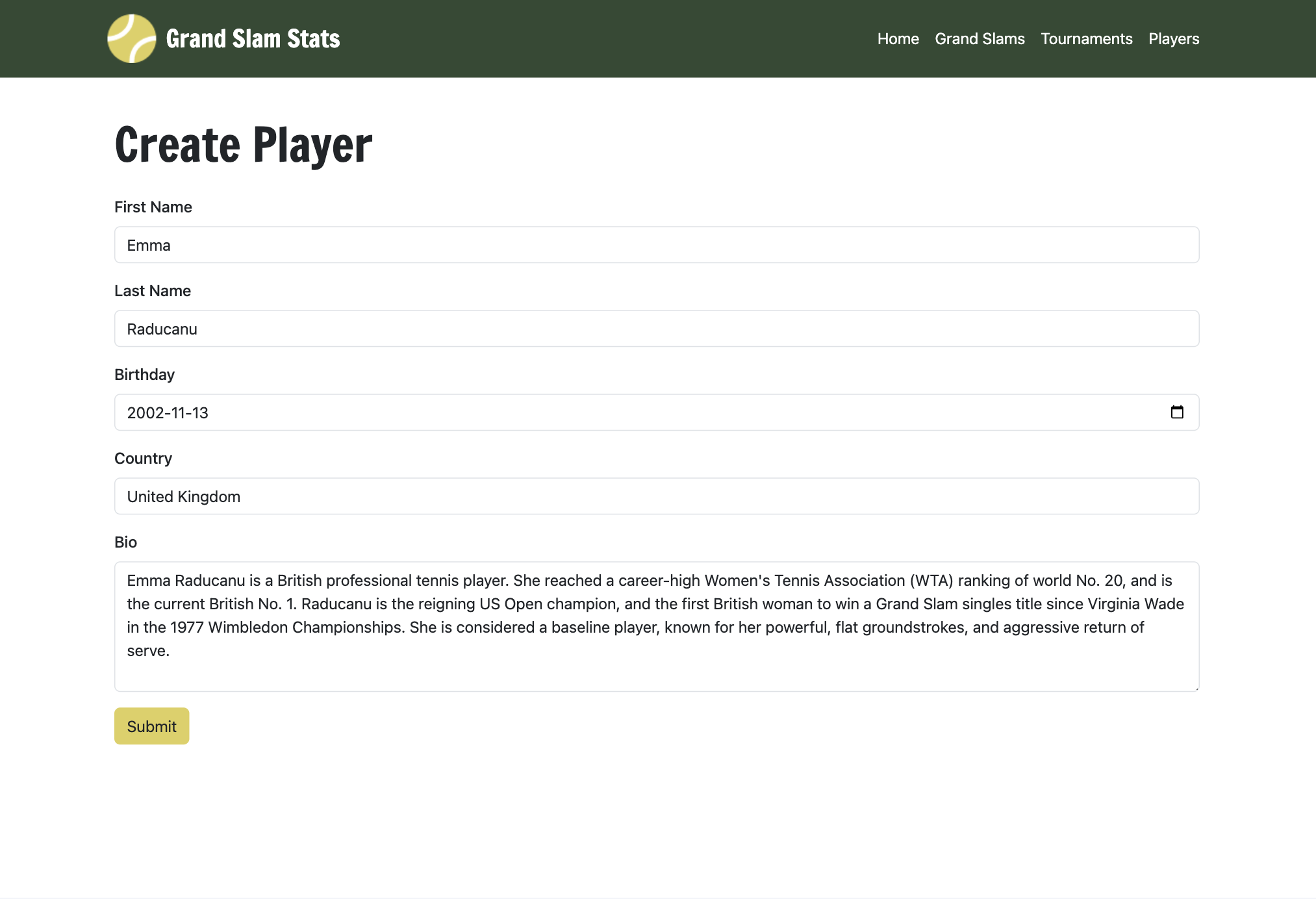
Task: Select the text 'Emma' in First Name
Action: [x=148, y=245]
